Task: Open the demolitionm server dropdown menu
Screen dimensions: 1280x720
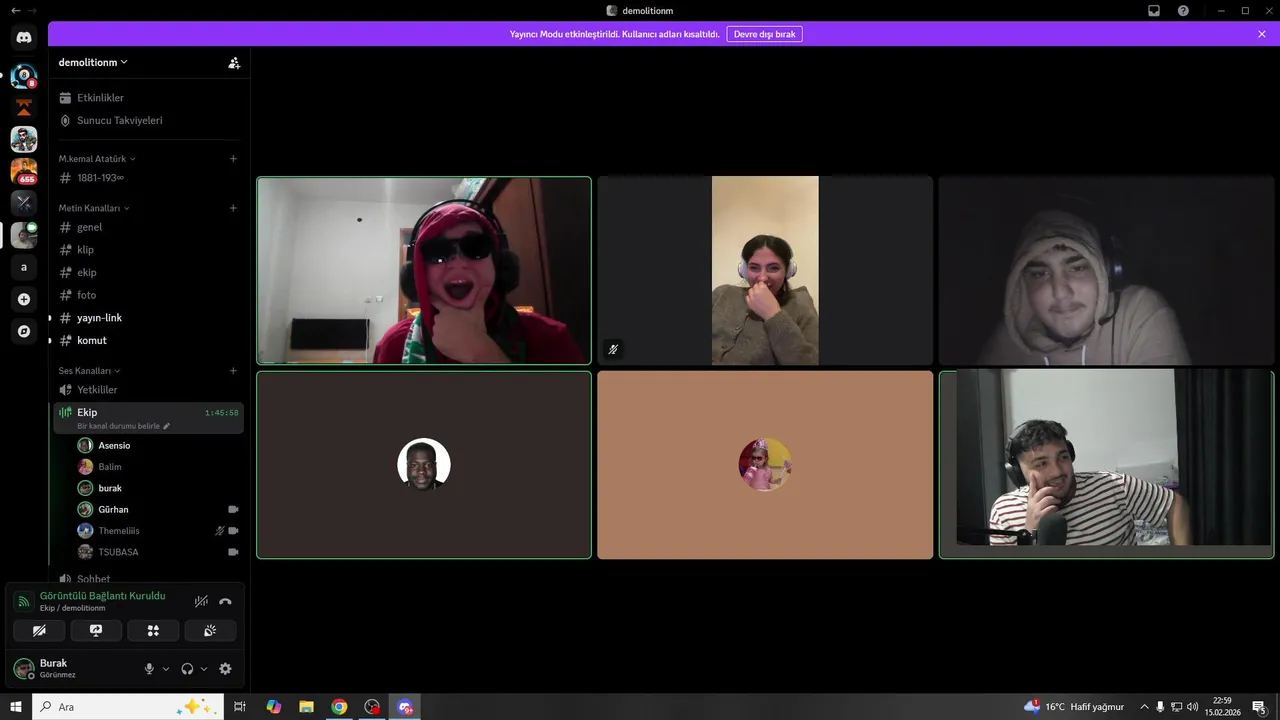Action: pyautogui.click(x=93, y=62)
